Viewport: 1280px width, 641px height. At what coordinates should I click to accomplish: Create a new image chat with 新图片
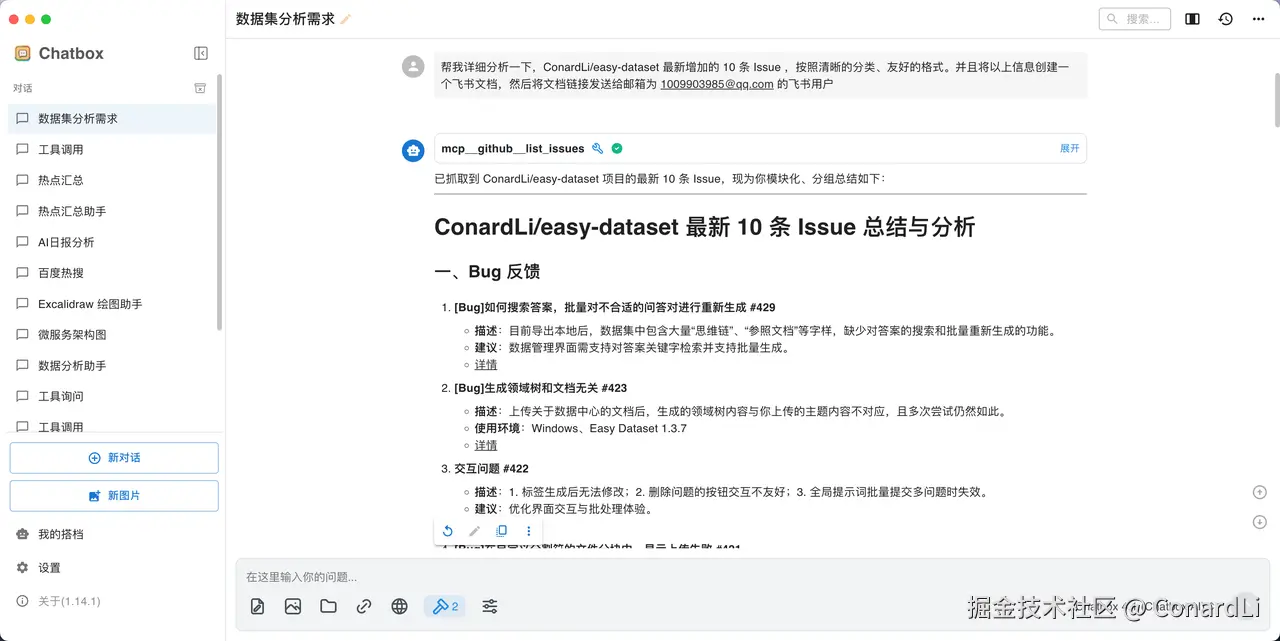(x=114, y=496)
